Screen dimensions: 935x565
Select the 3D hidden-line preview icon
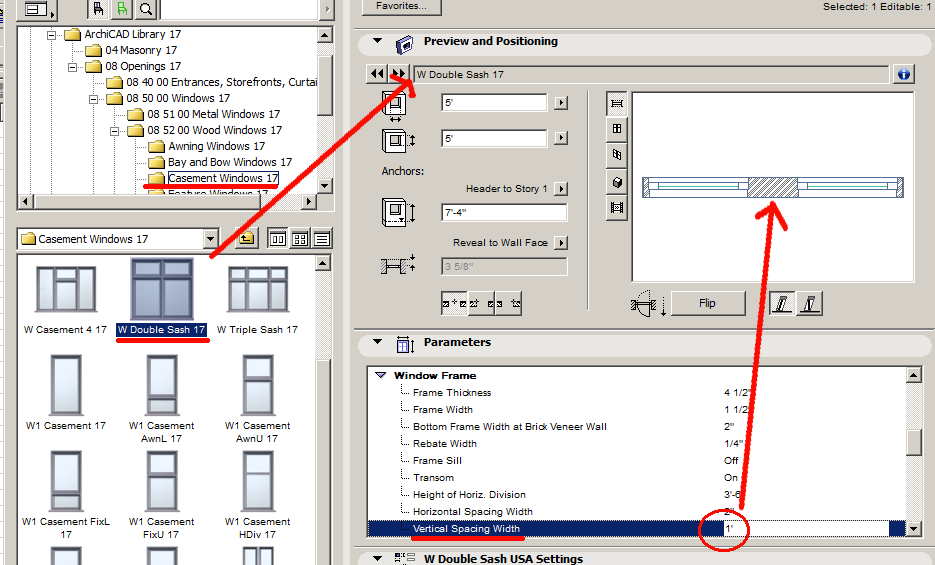coord(617,155)
